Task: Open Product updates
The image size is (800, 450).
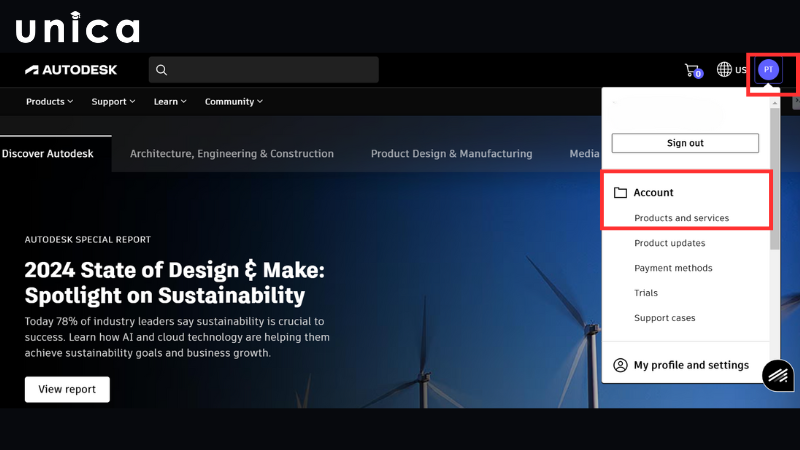Action: point(669,243)
